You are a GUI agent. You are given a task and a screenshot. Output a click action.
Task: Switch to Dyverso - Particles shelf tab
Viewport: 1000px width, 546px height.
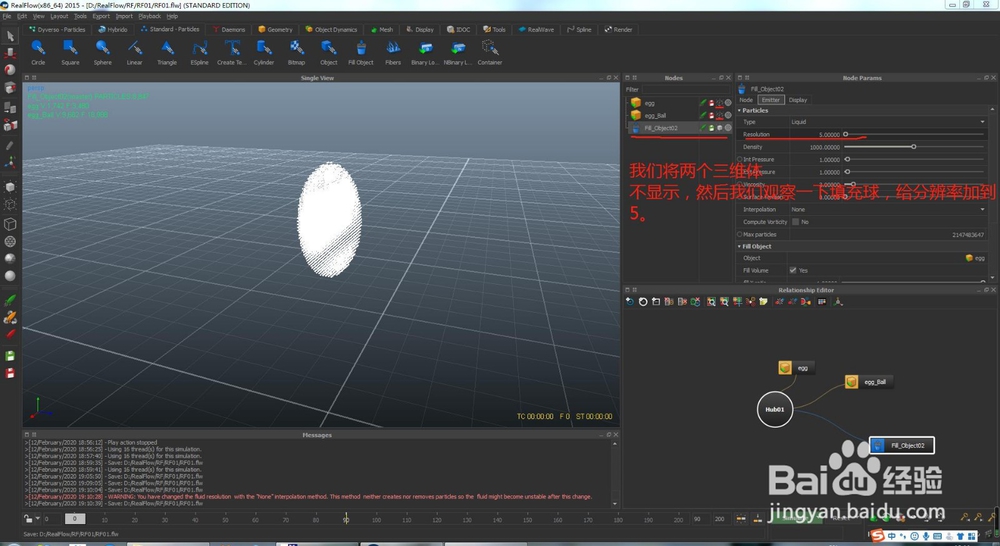click(x=57, y=29)
